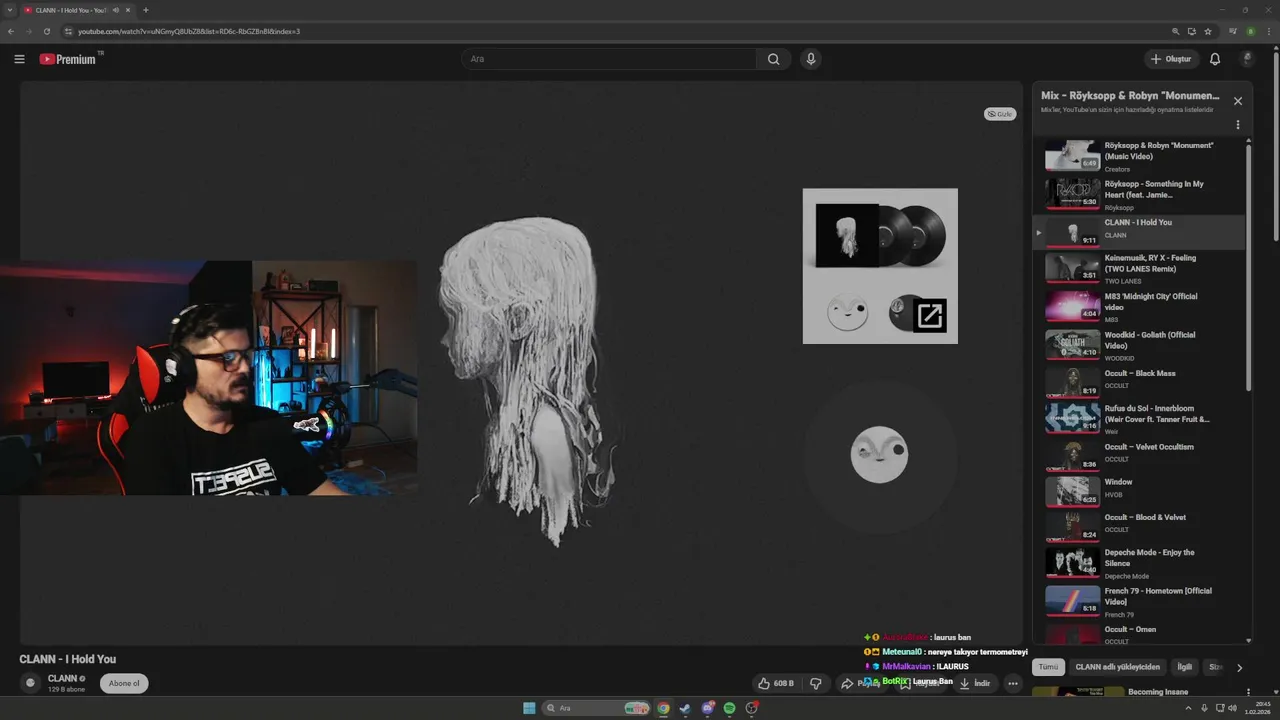
Task: Go back in browser history
Action: pyautogui.click(x=10, y=31)
